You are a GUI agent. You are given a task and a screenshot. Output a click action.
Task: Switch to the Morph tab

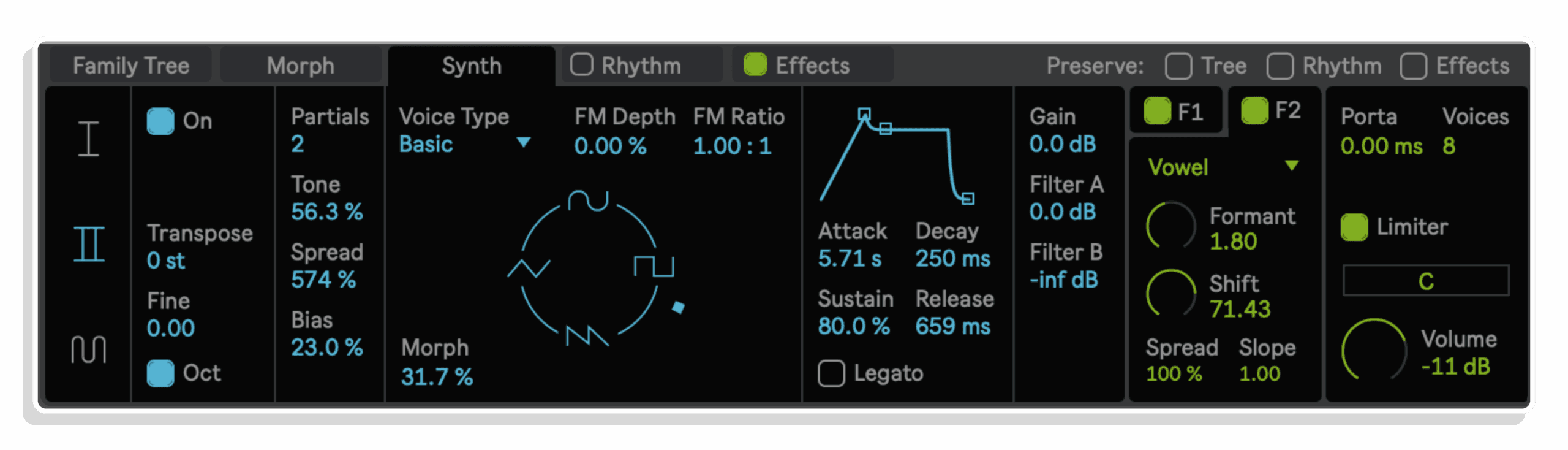300,65
